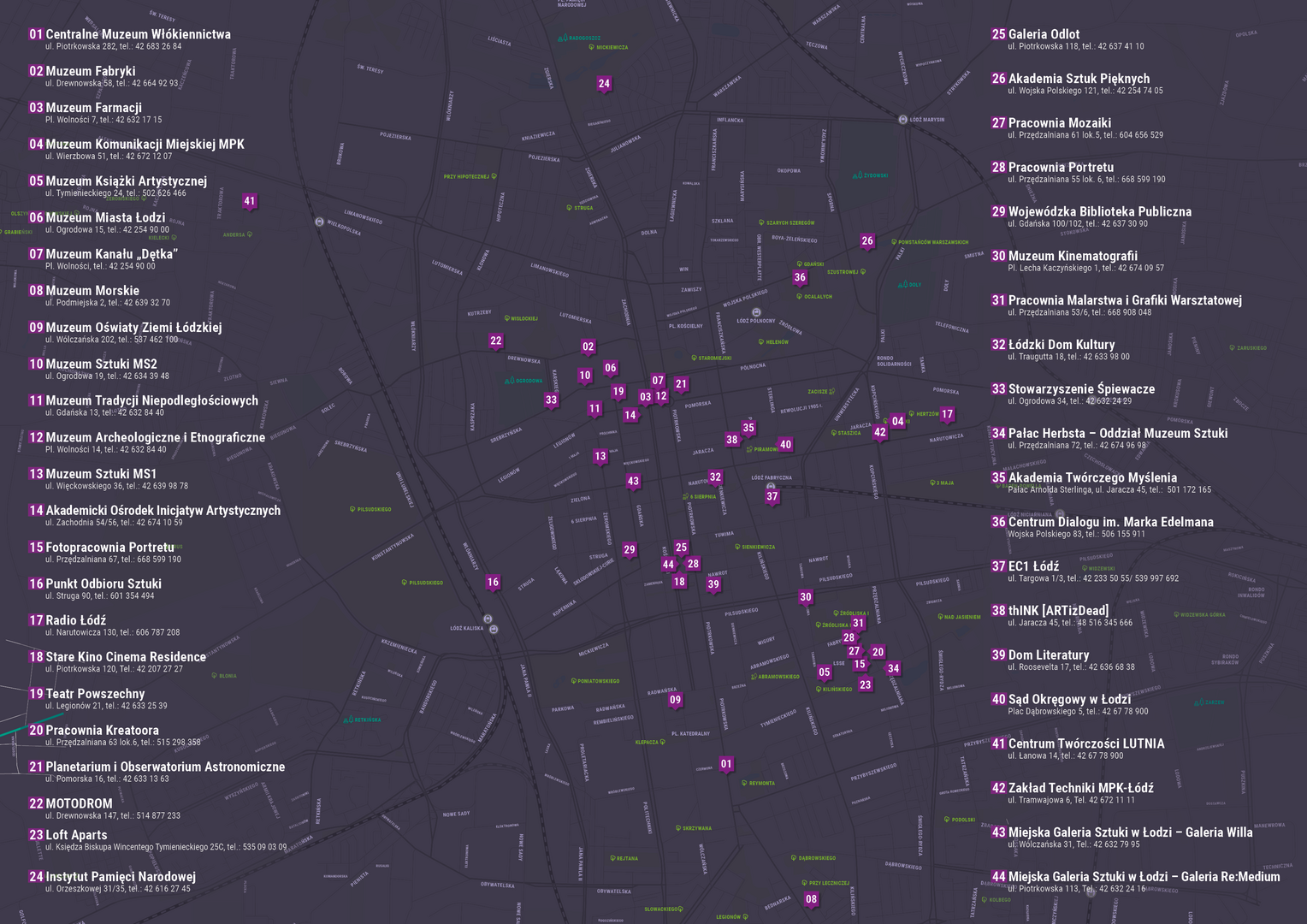Click the Łódź Fabryczna station symbol

771,486
